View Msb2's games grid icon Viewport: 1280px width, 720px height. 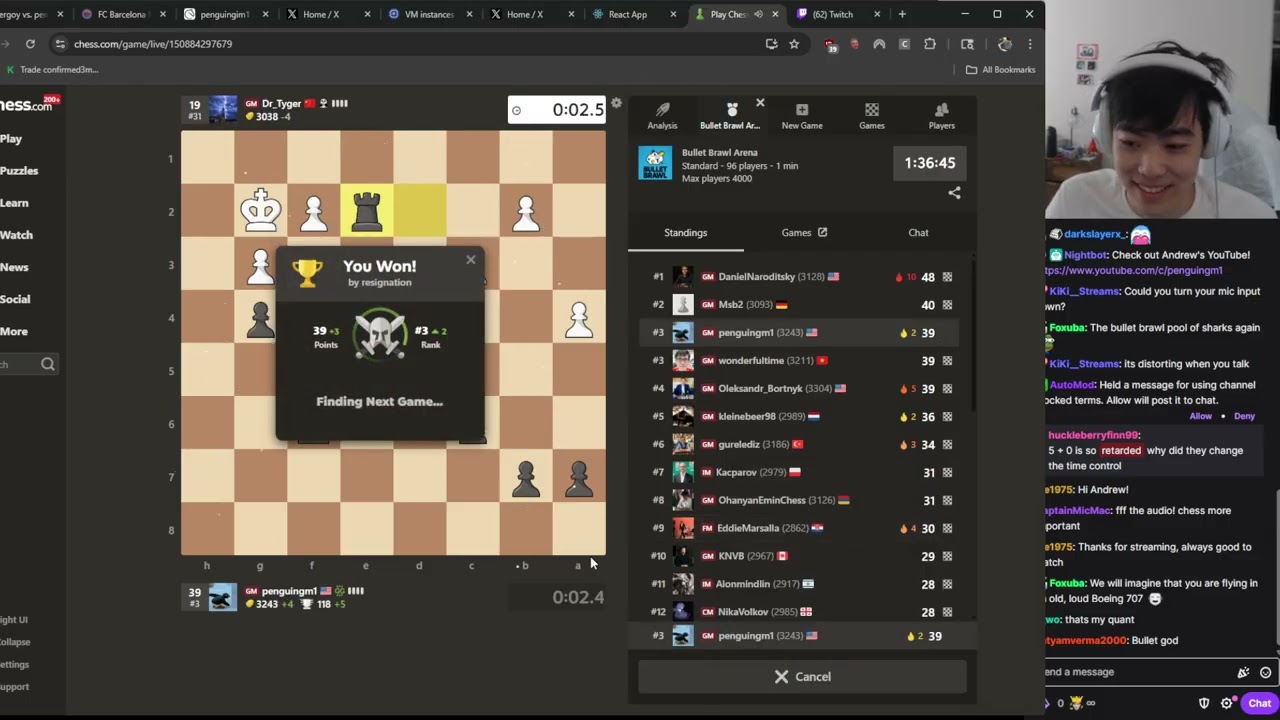coord(947,305)
